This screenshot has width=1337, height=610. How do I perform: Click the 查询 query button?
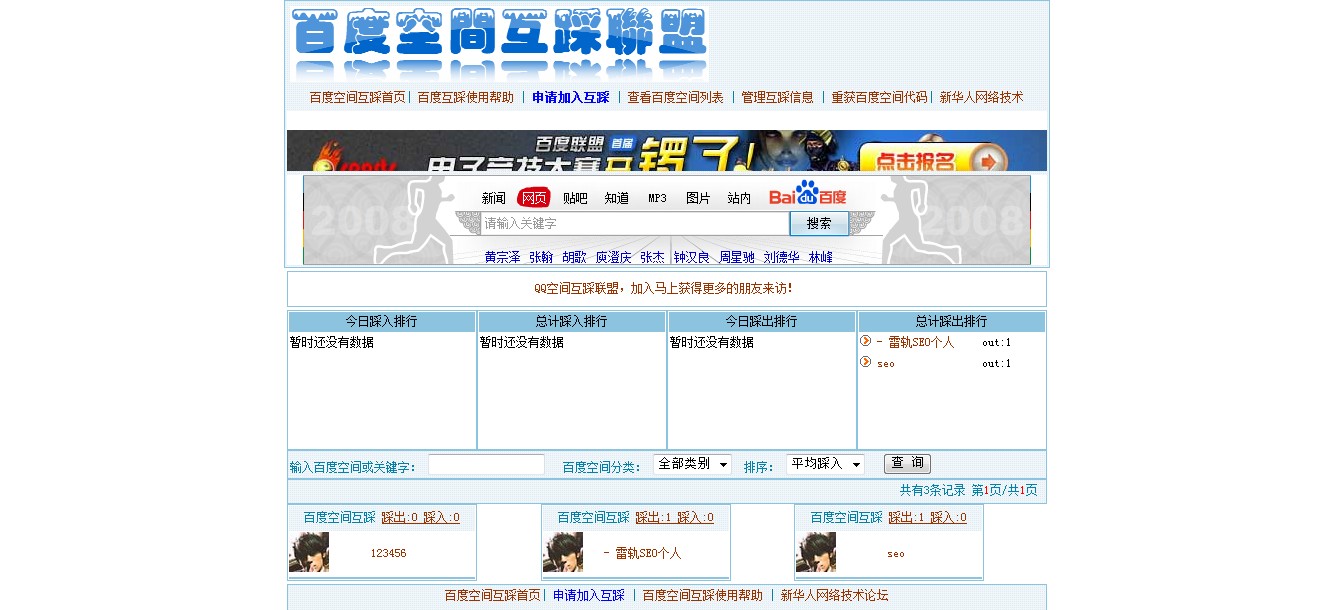coord(907,464)
